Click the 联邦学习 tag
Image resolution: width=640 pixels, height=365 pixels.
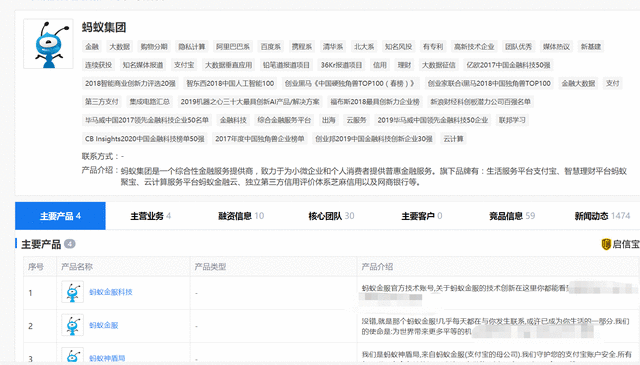512,120
